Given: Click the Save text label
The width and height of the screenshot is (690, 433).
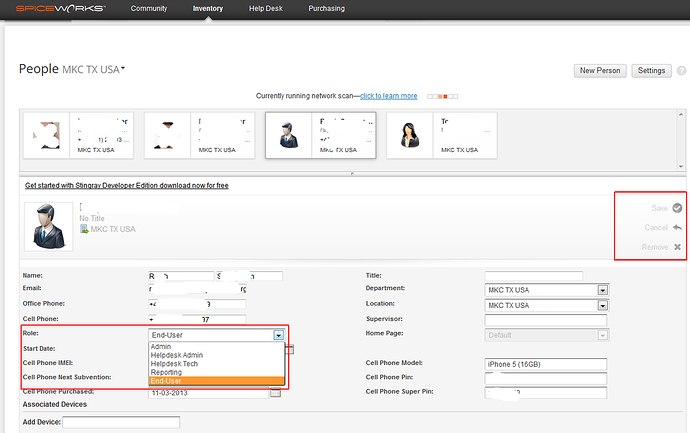Looking at the screenshot, I should click(x=659, y=208).
